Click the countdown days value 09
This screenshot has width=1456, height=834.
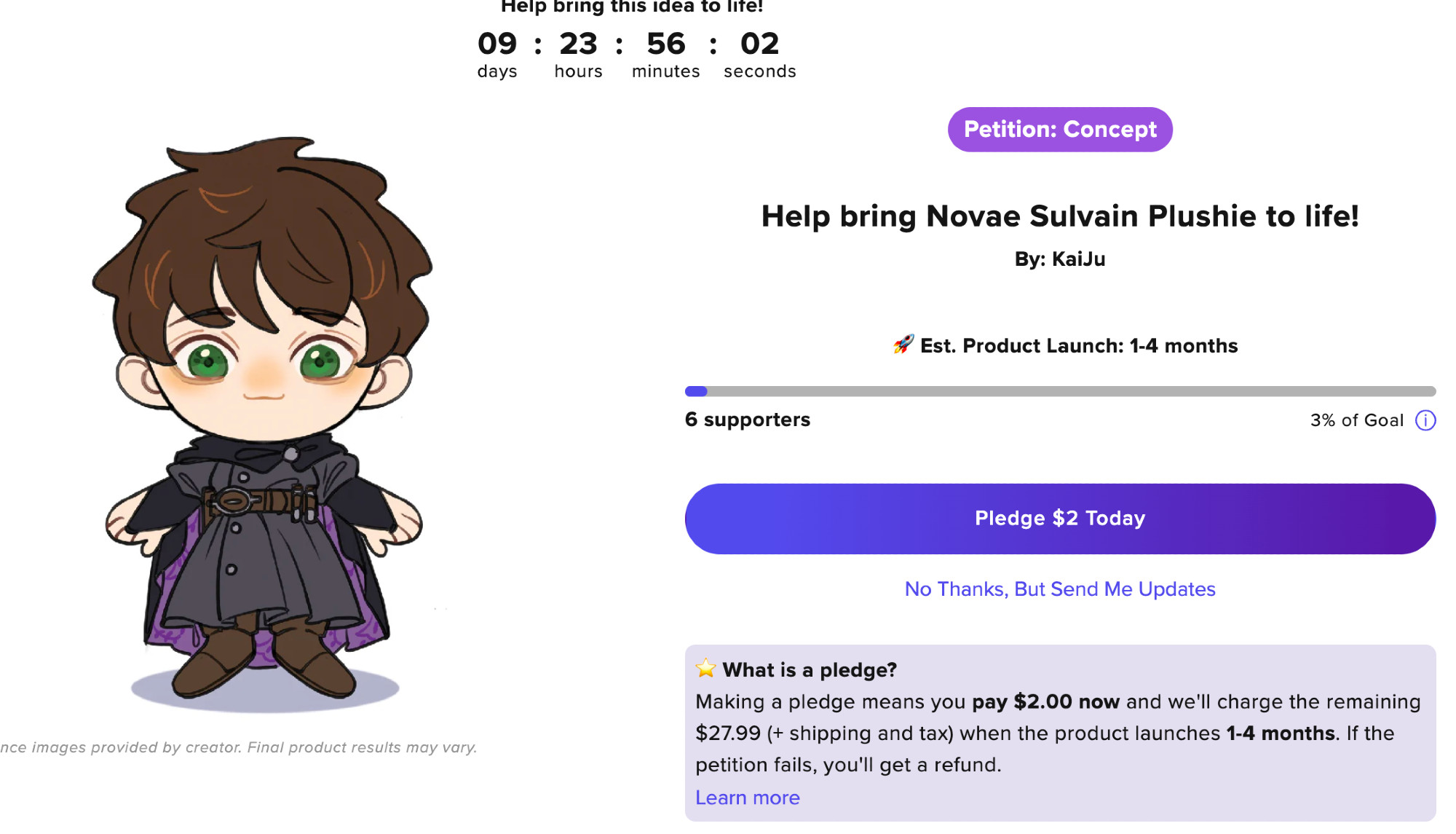[497, 44]
